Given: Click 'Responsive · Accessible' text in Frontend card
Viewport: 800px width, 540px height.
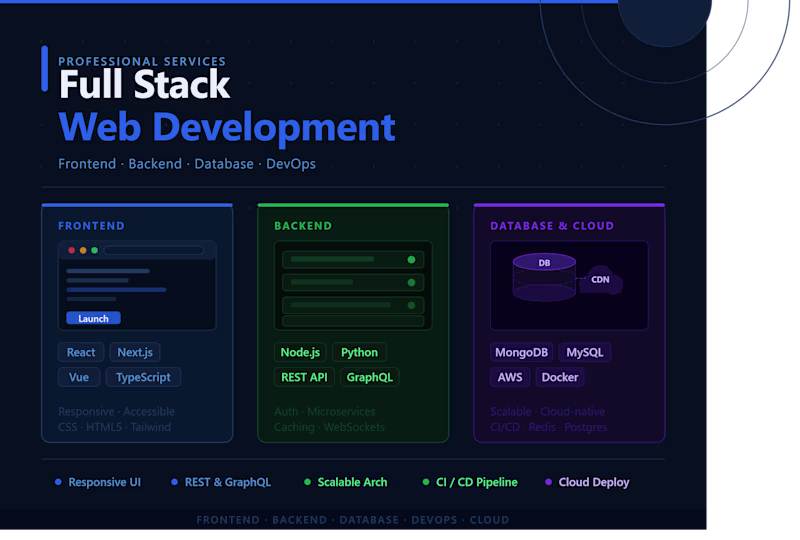Looking at the screenshot, I should 116,411.
